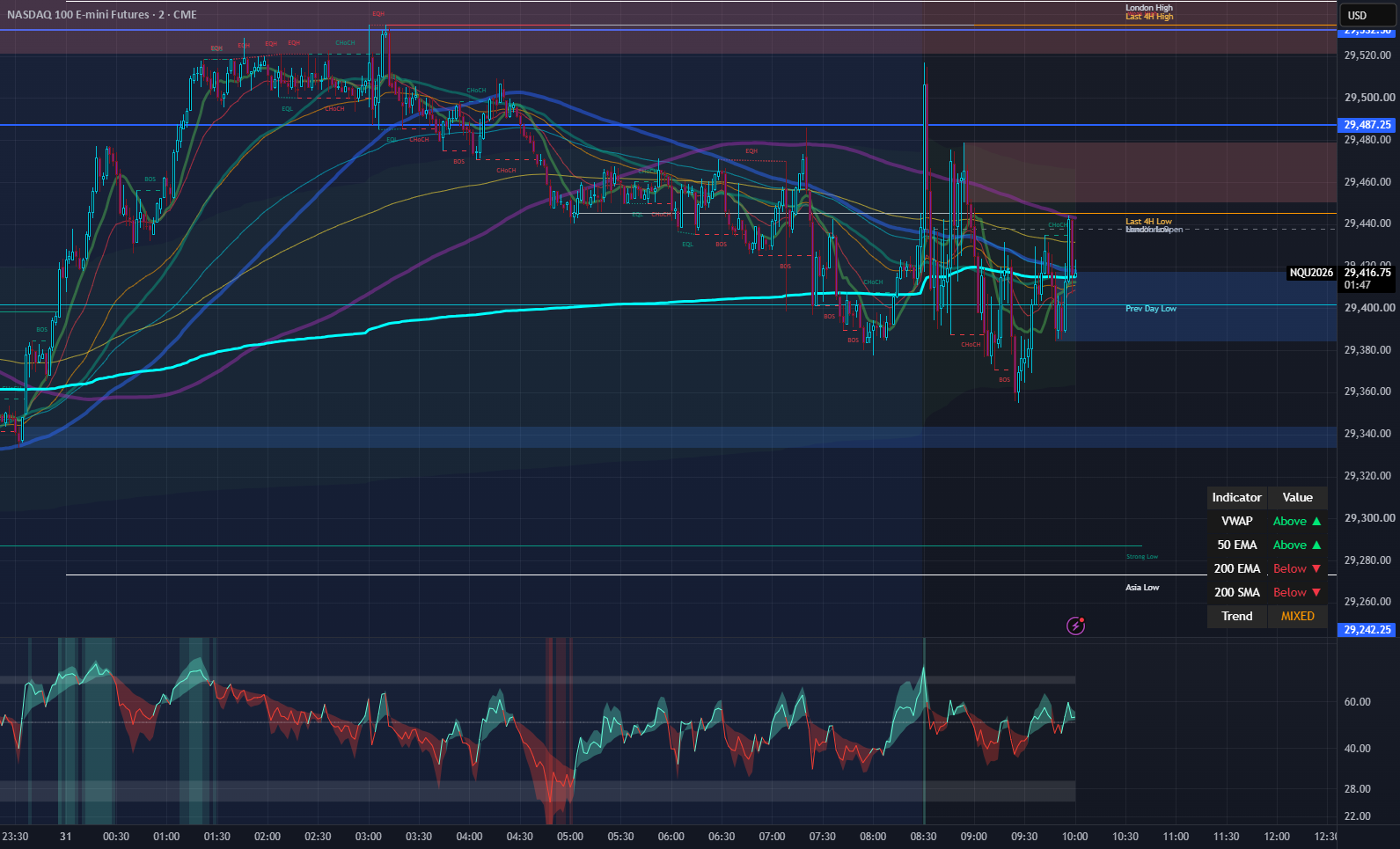Viewport: 1400px width, 849px height.
Task: Click the 40.00 oscillator scale label
Action: coord(1358,749)
